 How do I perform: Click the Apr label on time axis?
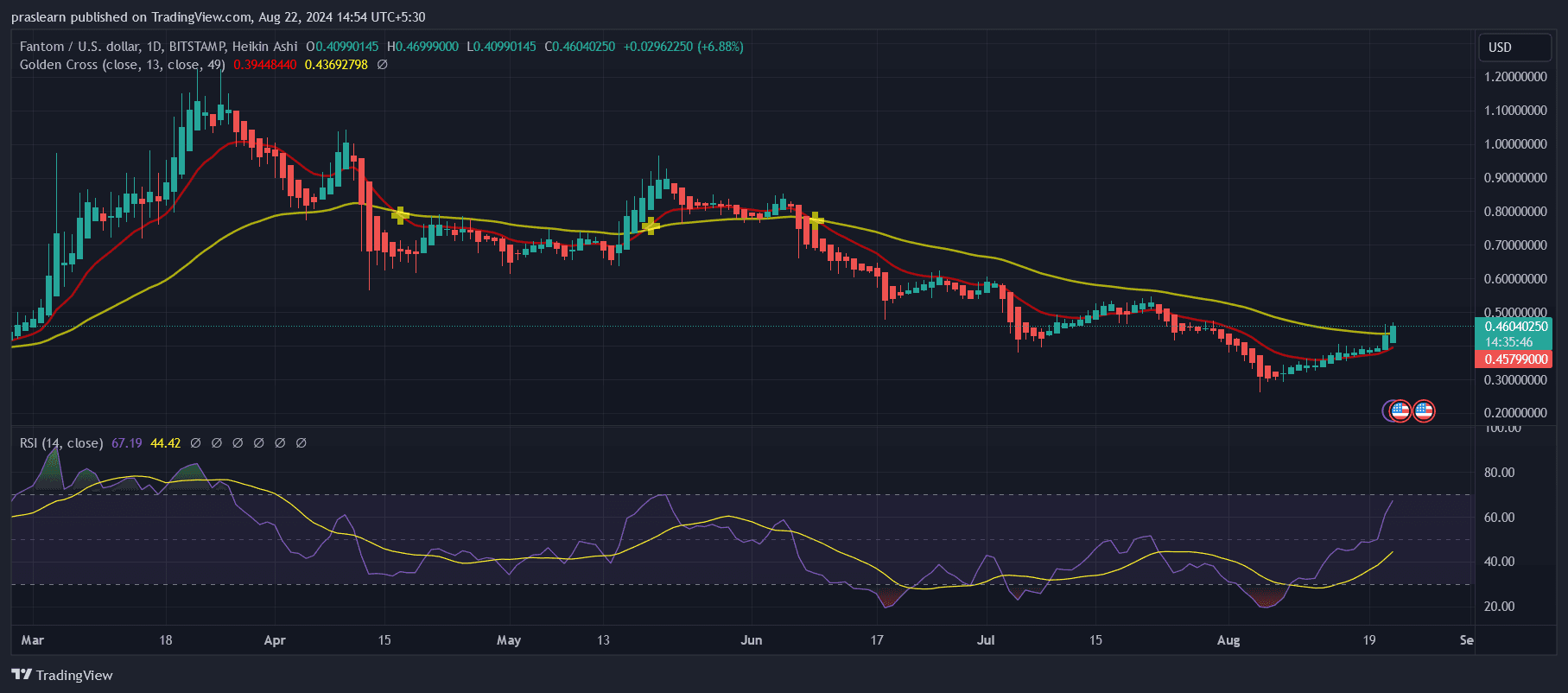click(275, 640)
